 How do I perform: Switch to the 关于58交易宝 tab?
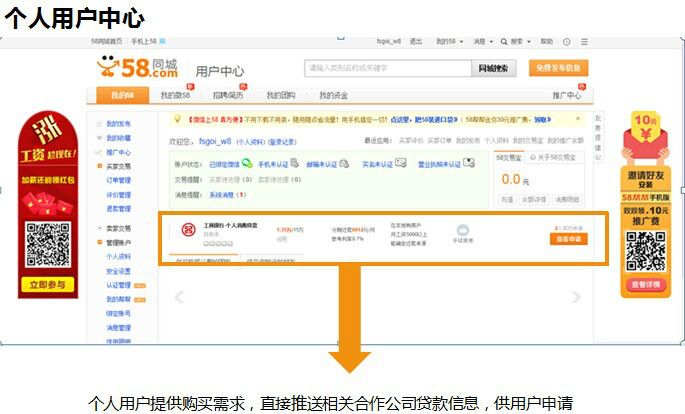coord(554,158)
